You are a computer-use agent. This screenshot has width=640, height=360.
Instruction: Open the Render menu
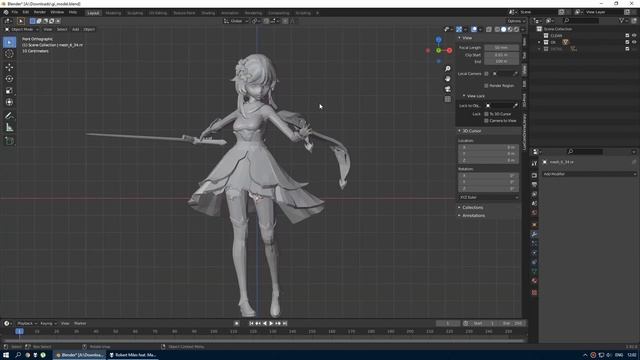click(x=40, y=12)
